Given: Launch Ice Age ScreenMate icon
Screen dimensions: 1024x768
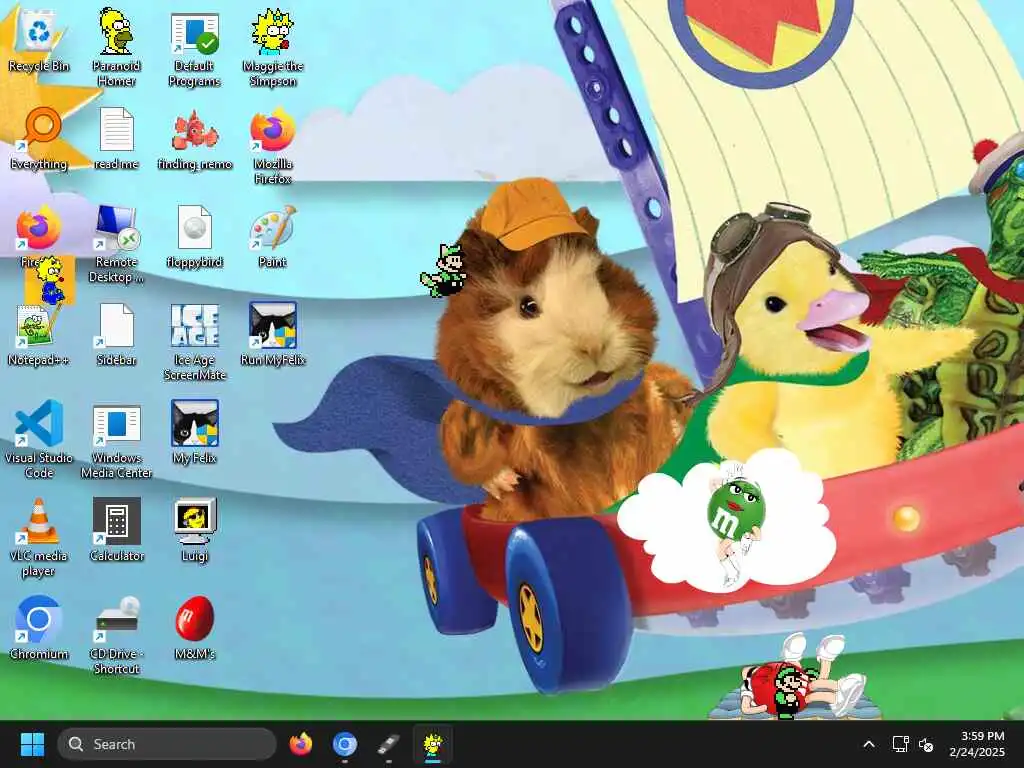Looking at the screenshot, I should coord(195,343).
